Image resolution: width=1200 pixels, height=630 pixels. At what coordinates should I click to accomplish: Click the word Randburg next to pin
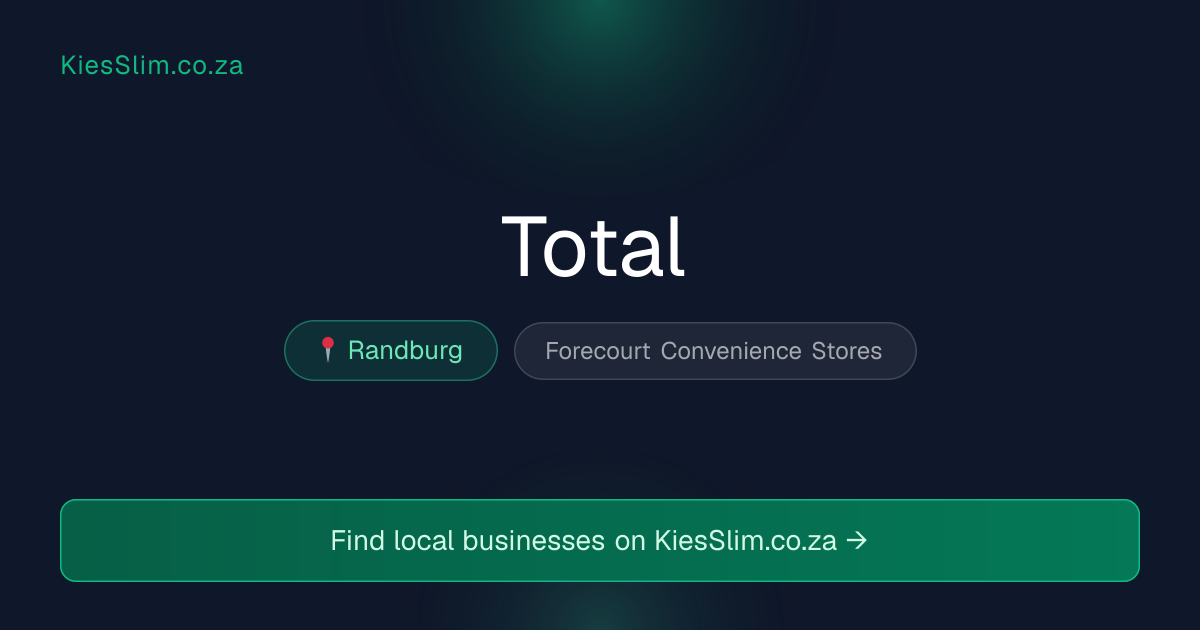point(405,350)
